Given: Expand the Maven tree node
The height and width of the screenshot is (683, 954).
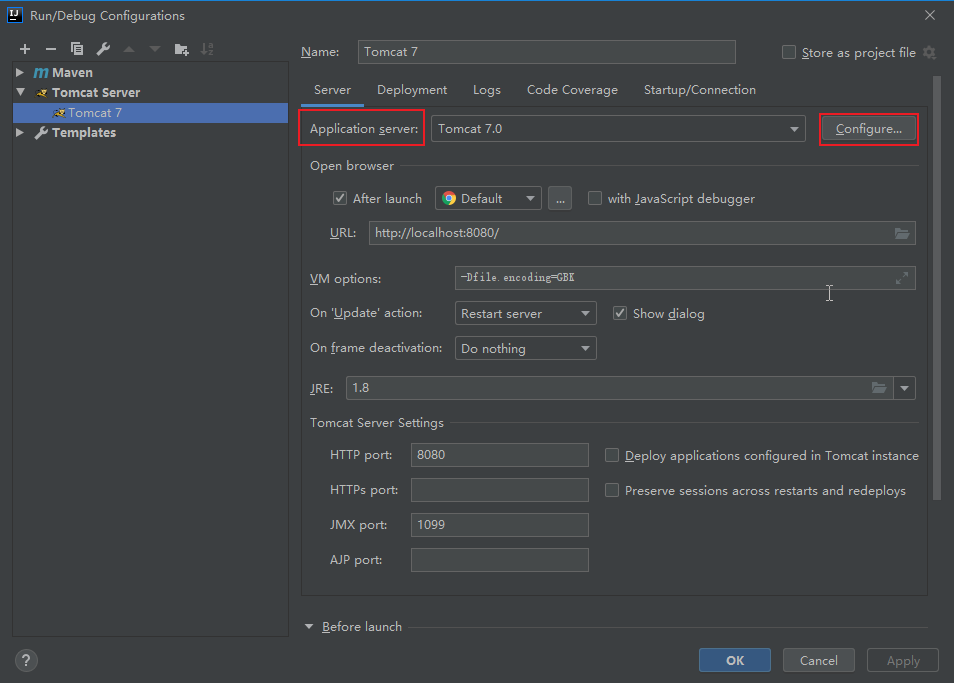Looking at the screenshot, I should pyautogui.click(x=20, y=73).
